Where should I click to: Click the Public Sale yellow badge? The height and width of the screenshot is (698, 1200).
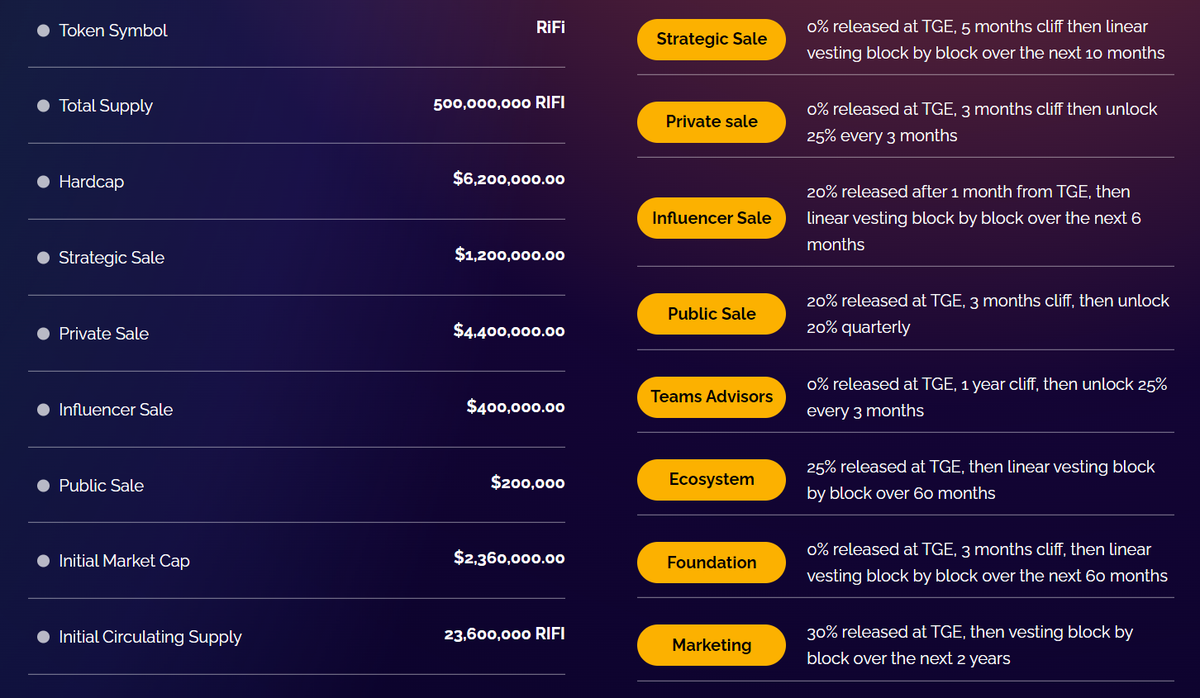711,314
